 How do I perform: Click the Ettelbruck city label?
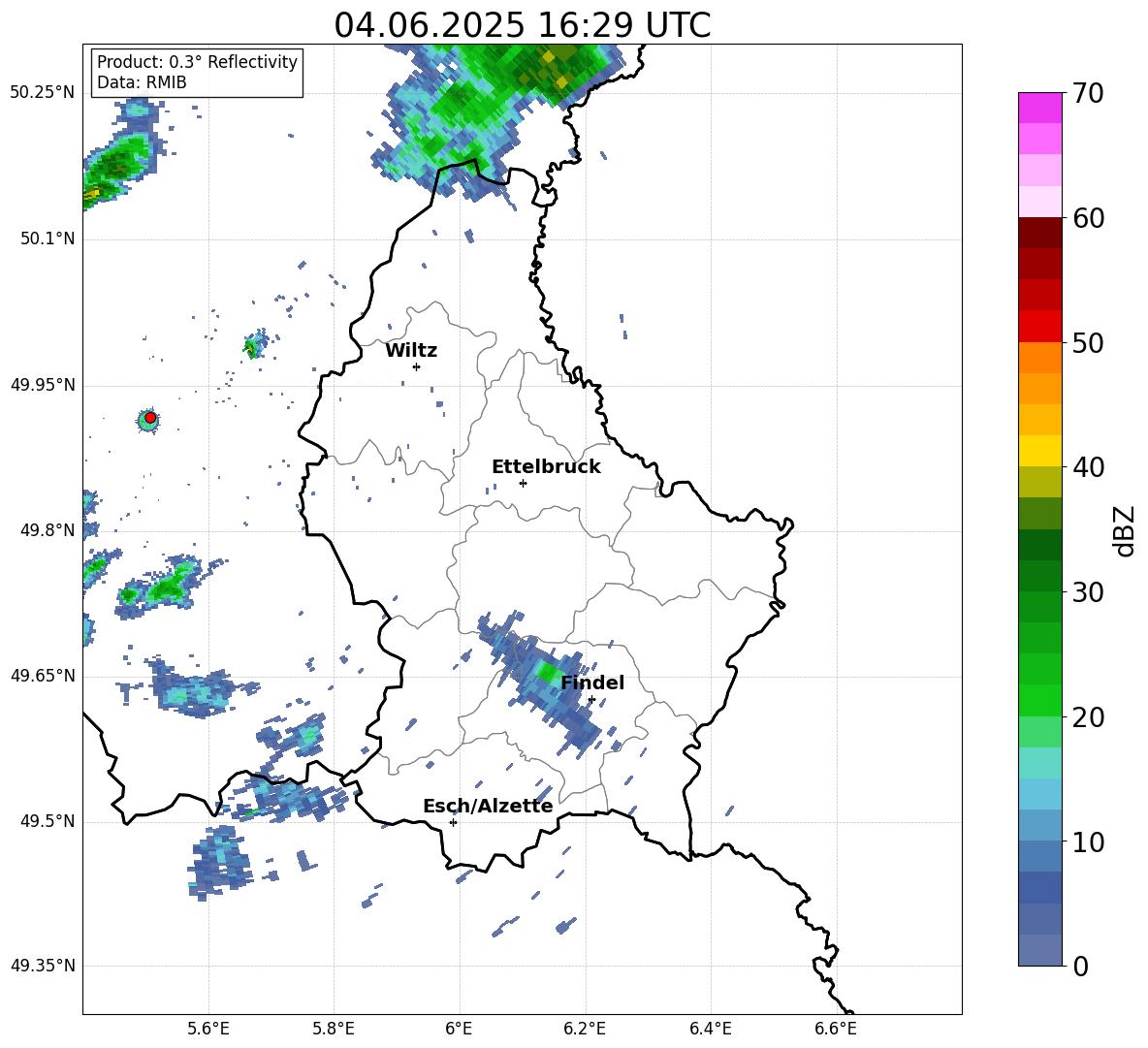[546, 467]
